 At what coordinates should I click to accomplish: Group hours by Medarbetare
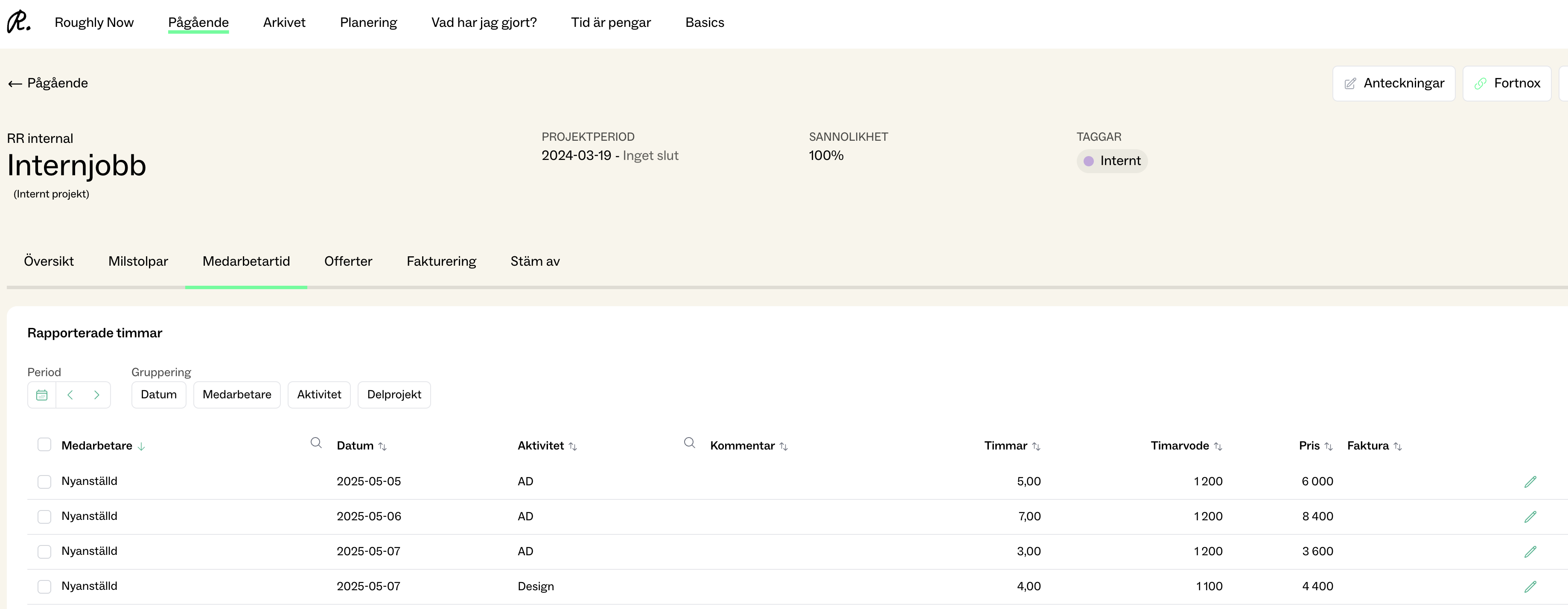tap(237, 395)
